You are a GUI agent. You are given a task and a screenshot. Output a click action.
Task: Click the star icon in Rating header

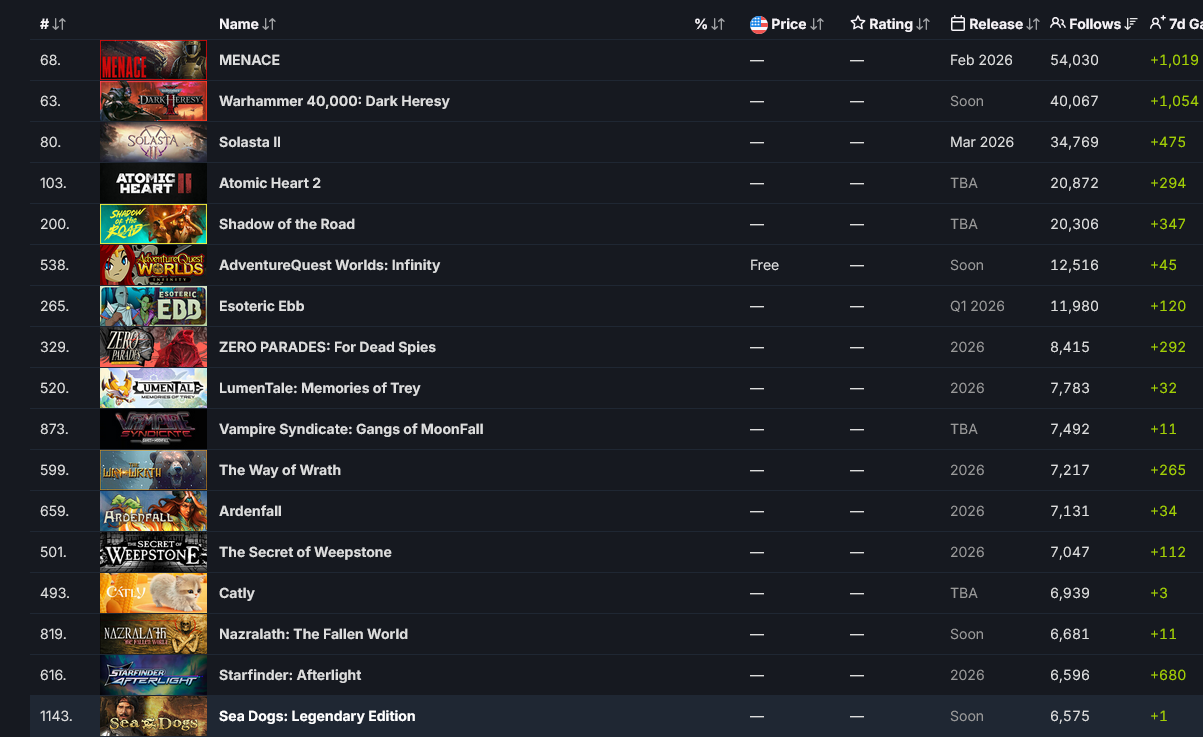(x=857, y=24)
